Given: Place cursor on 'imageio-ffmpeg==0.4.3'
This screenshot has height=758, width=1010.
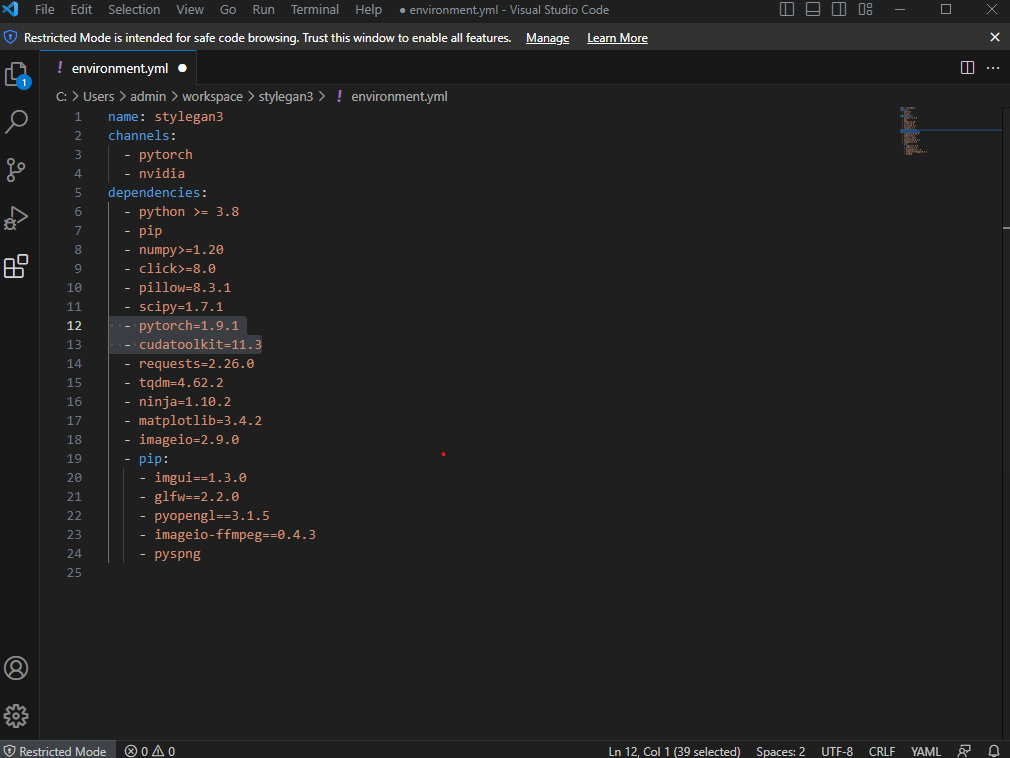Looking at the screenshot, I should (235, 535).
